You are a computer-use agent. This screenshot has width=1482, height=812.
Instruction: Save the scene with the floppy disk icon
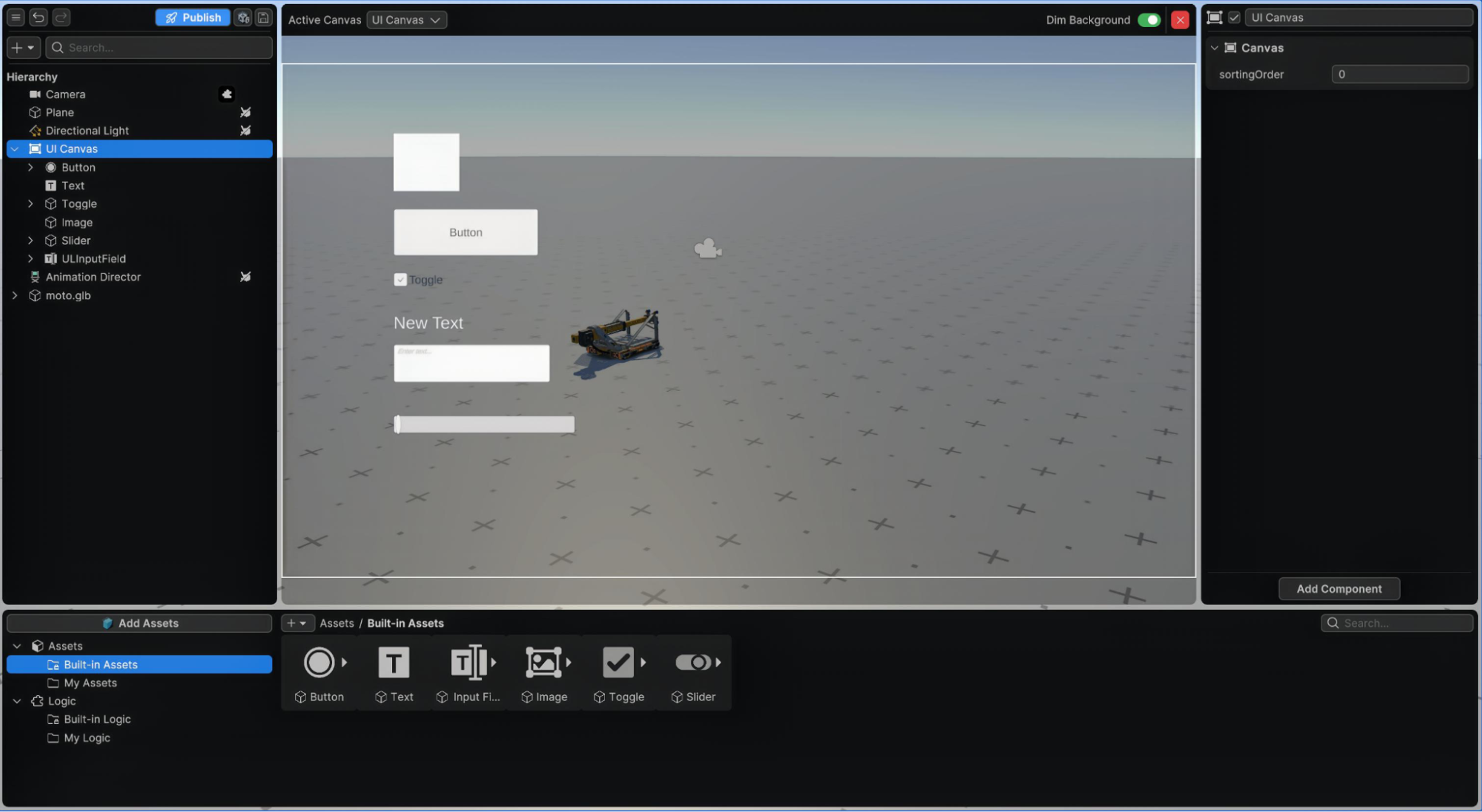[x=263, y=17]
